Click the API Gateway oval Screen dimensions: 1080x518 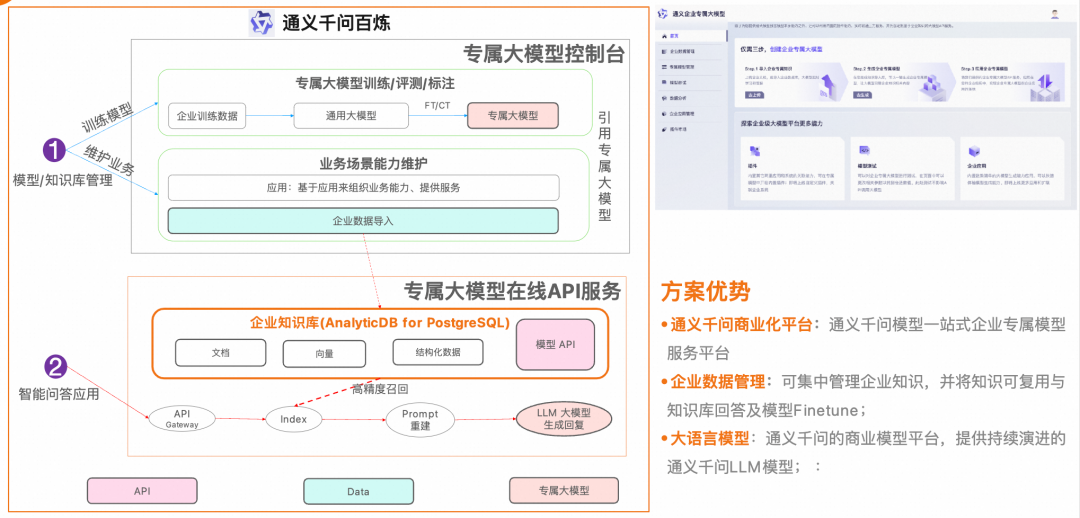click(182, 418)
